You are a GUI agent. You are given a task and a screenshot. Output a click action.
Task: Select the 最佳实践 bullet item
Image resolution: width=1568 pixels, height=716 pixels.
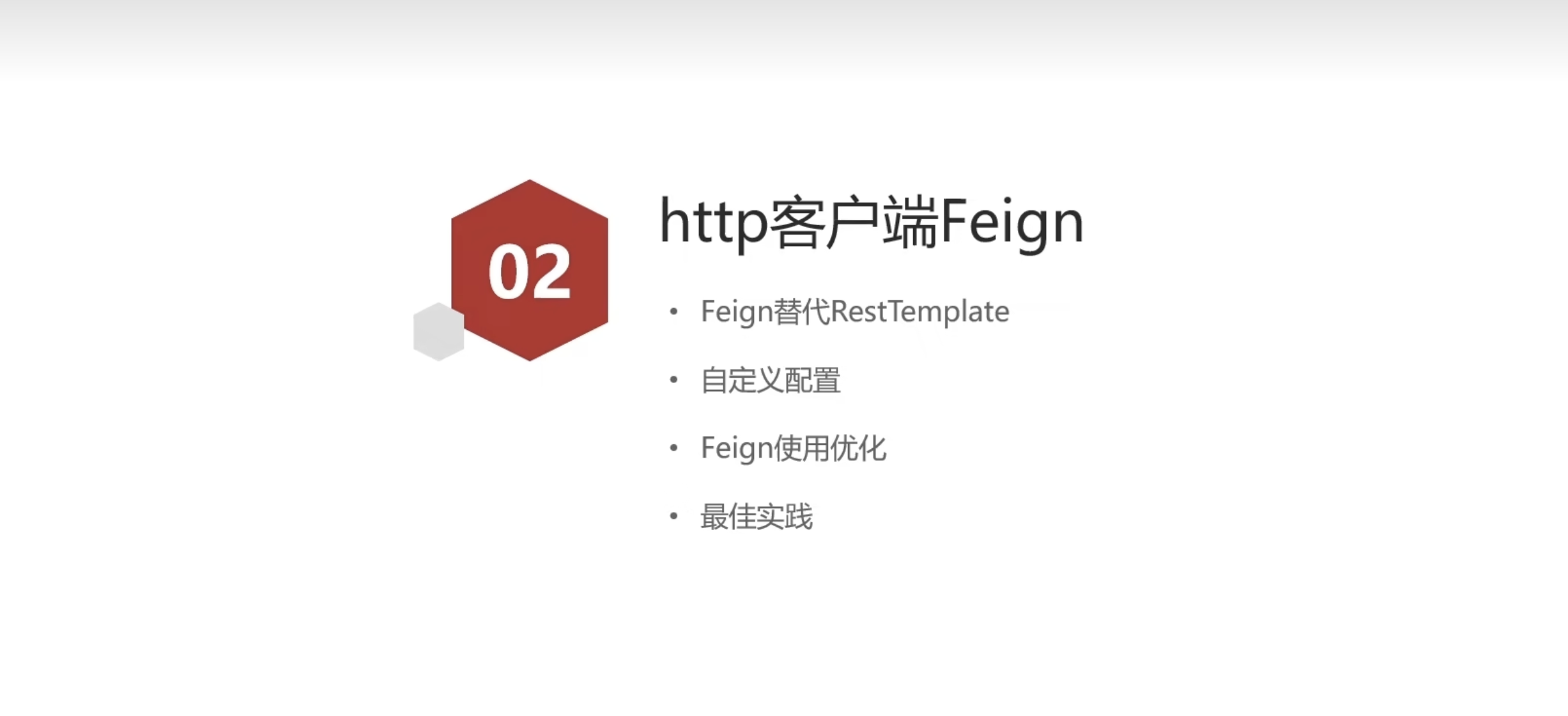tap(757, 516)
